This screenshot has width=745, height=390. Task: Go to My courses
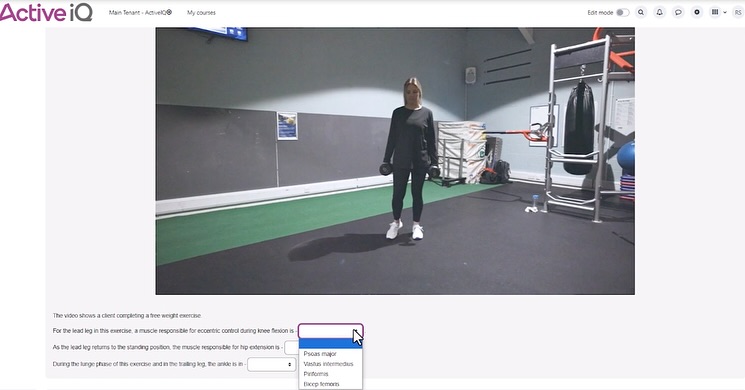(x=201, y=13)
